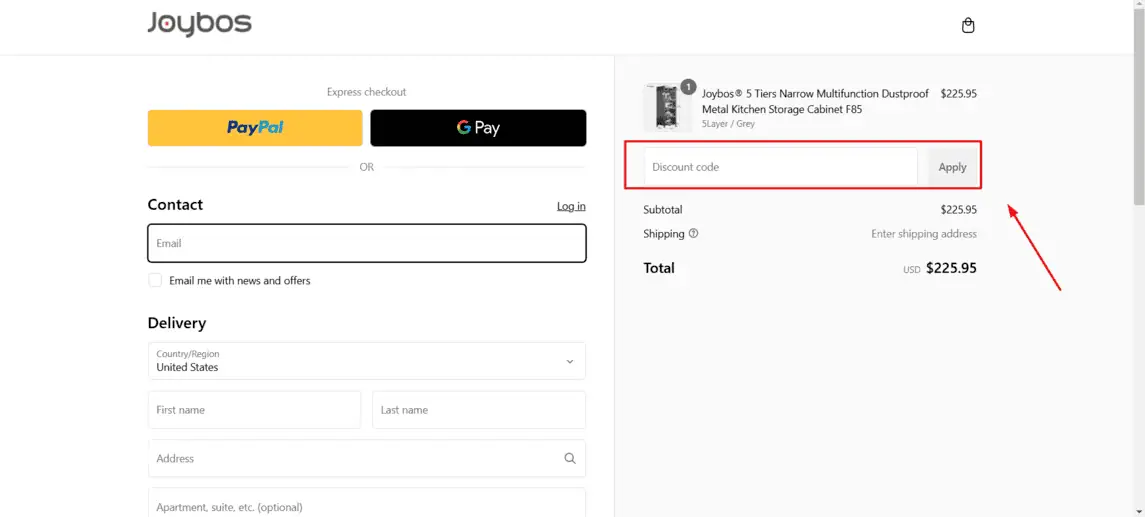Click the Address input field
This screenshot has width=1145, height=517.
pos(367,459)
